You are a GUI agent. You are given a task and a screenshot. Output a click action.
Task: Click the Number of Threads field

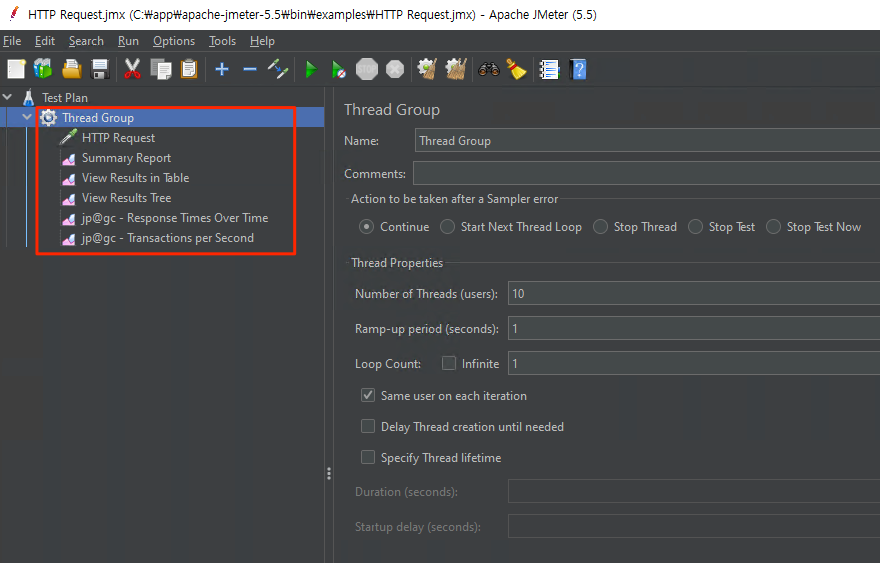point(694,294)
